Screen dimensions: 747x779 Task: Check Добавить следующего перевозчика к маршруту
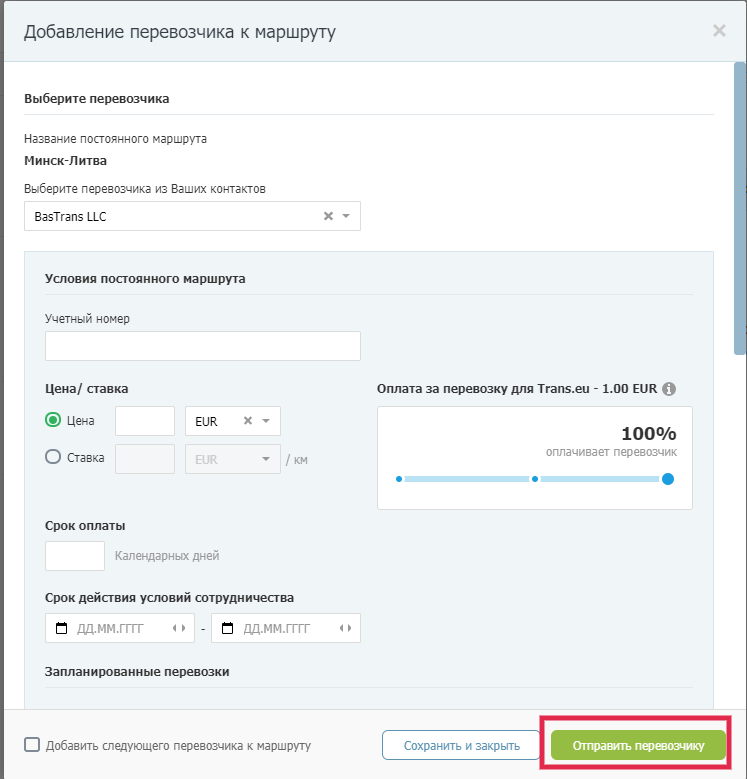32,745
